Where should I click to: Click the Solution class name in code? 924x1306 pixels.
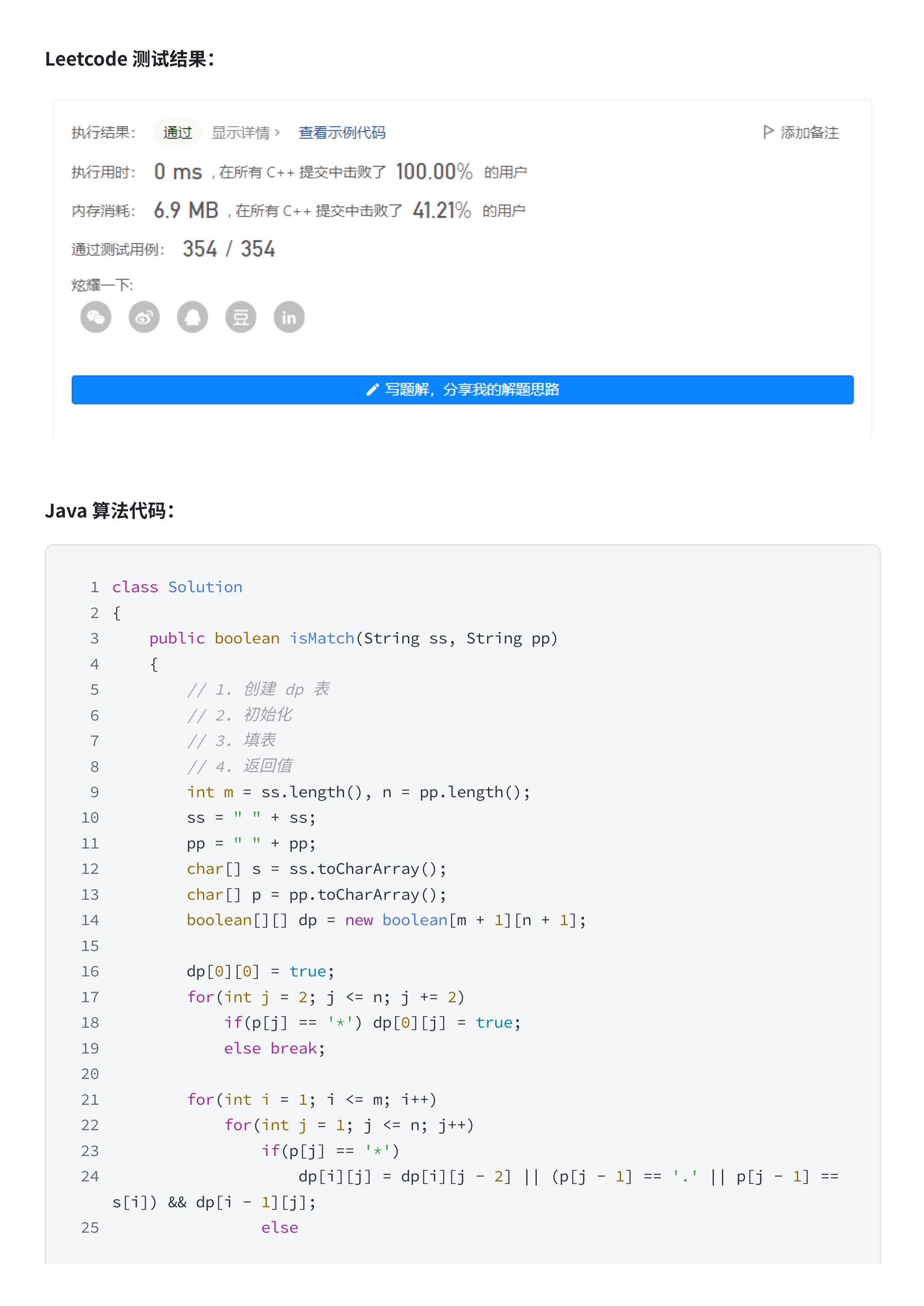coord(205,587)
